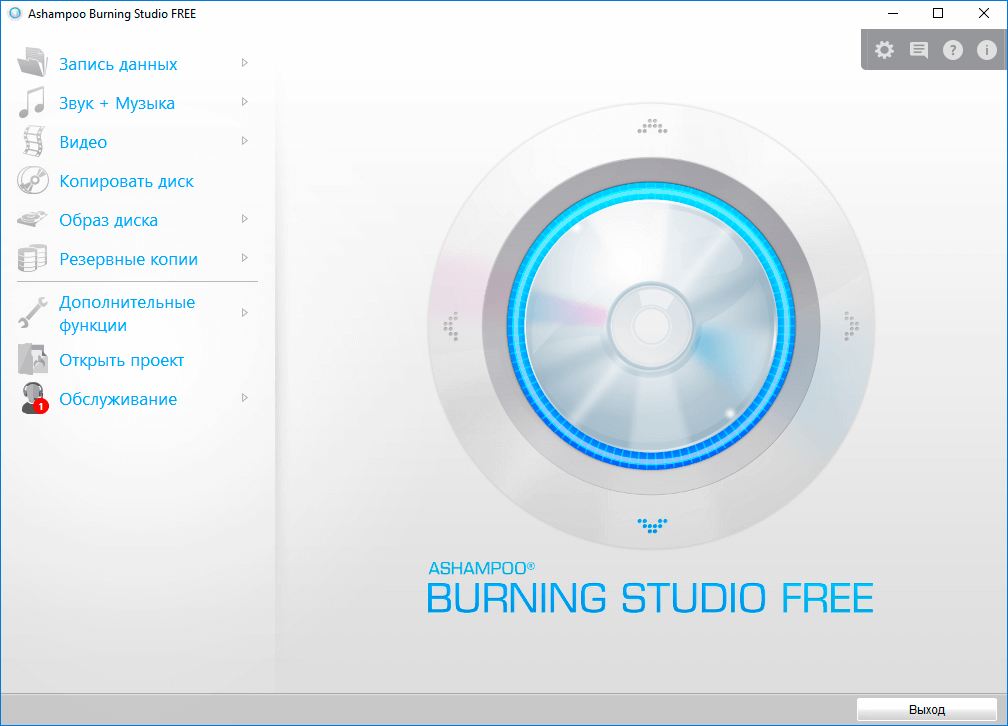Screen dimensions: 1008x726
Task: Expand the Резервные копии submenu arrow
Action: (244, 258)
